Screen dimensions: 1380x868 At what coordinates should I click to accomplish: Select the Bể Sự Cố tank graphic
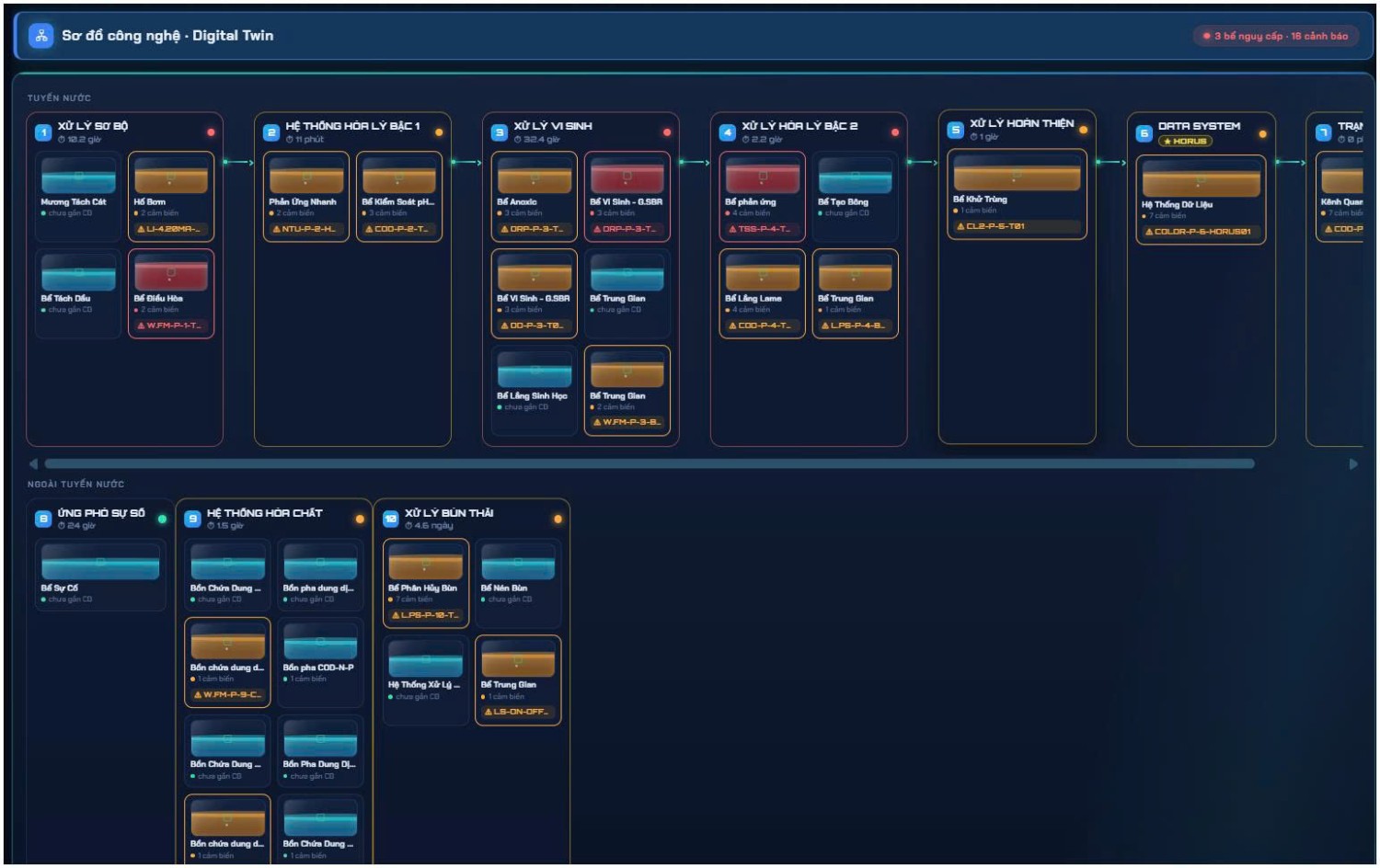(100, 562)
